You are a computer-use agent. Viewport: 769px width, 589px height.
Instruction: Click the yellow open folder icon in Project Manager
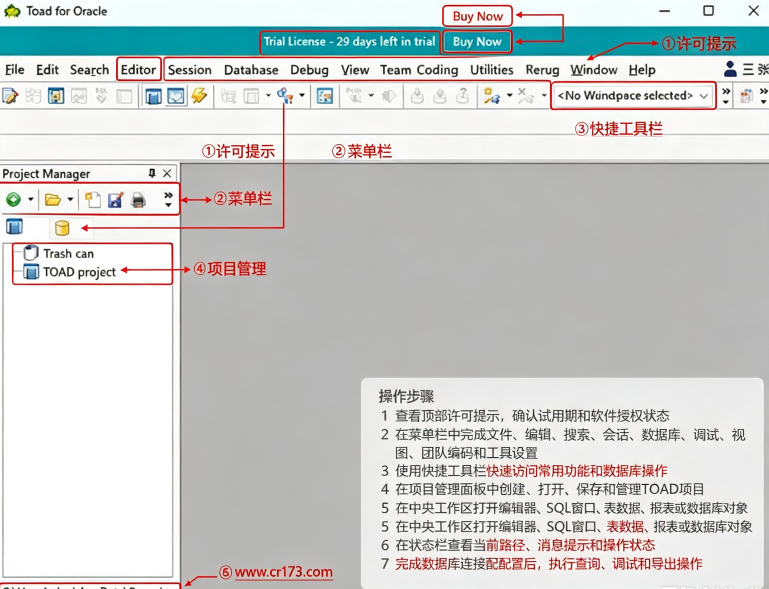pos(52,200)
